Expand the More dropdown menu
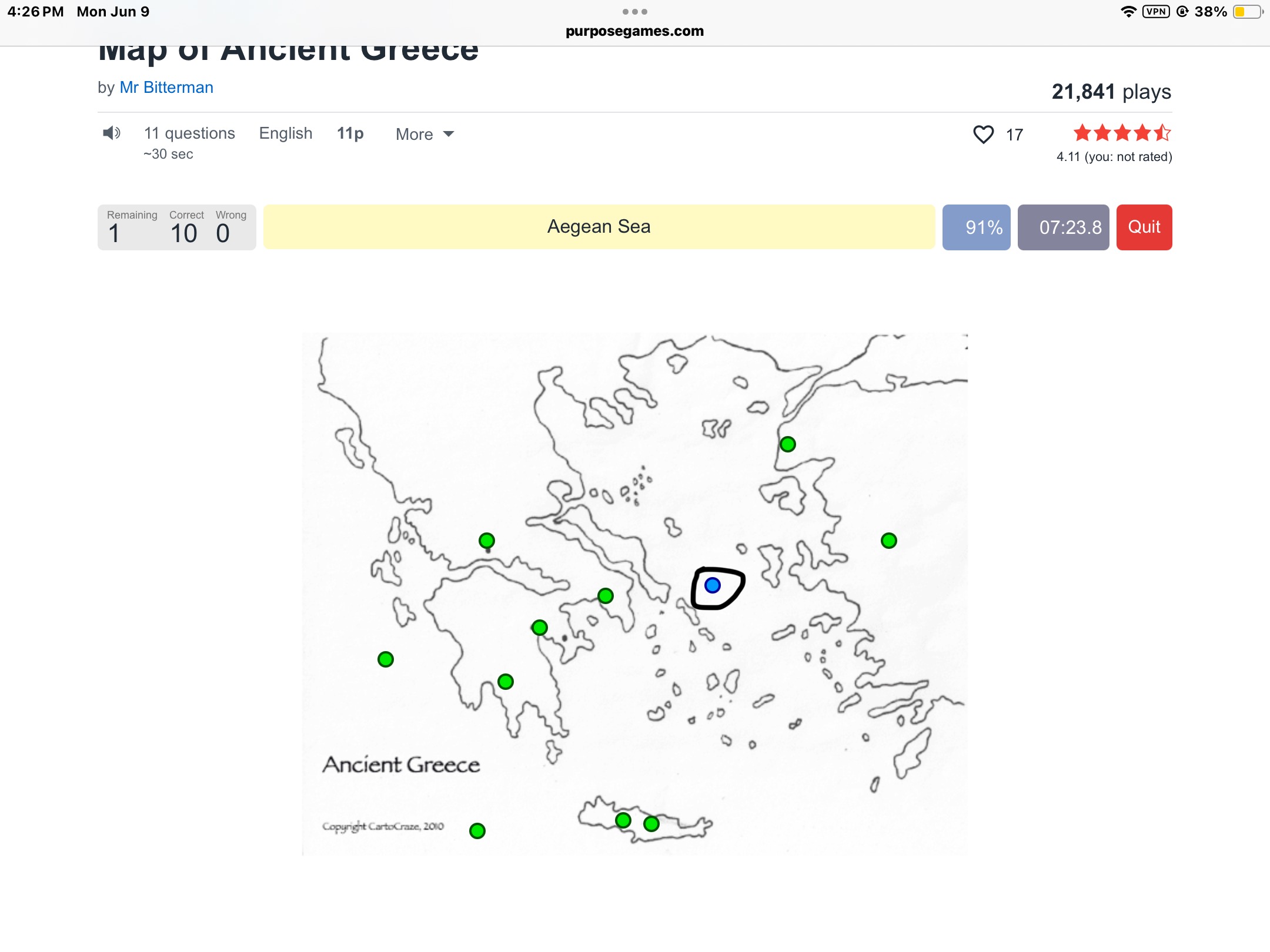Screen dimensions: 1270x952 (425, 135)
